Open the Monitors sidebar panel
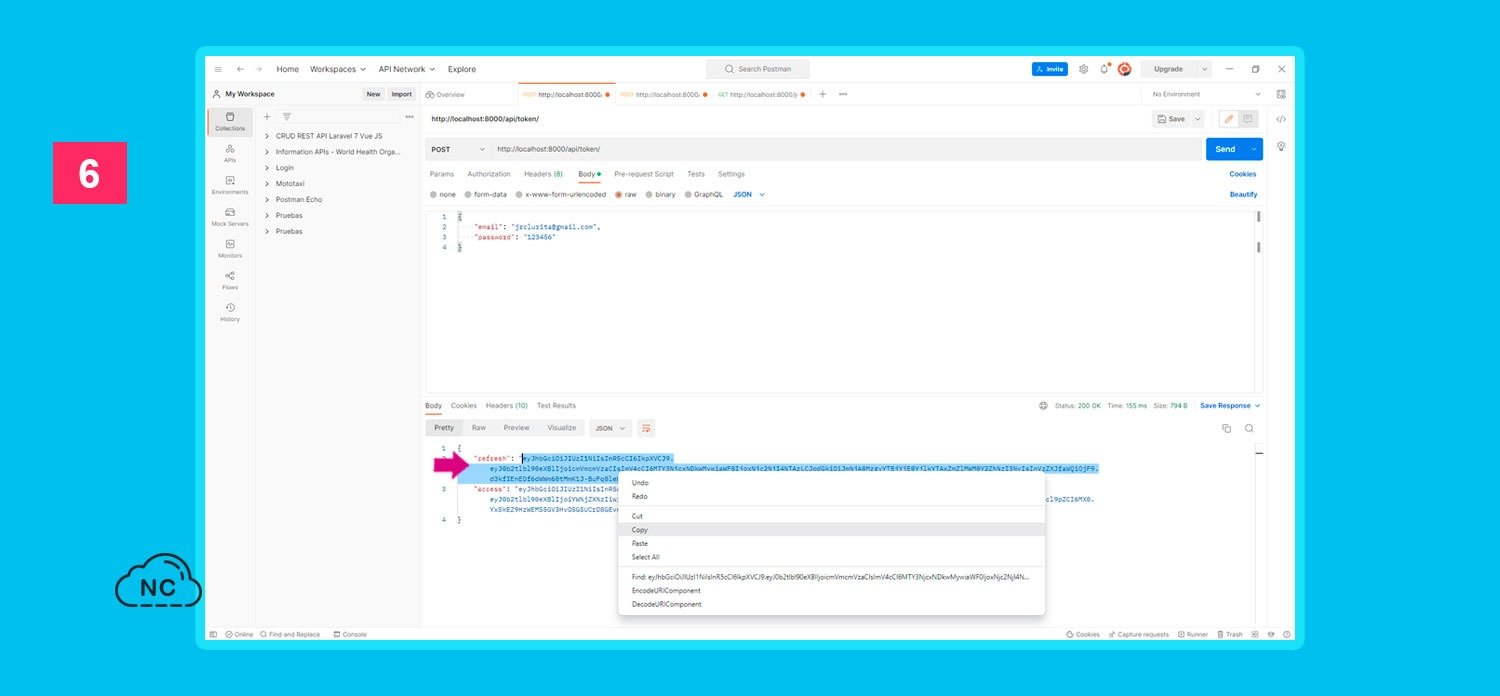Viewport: 1500px width, 696px height. [x=230, y=249]
